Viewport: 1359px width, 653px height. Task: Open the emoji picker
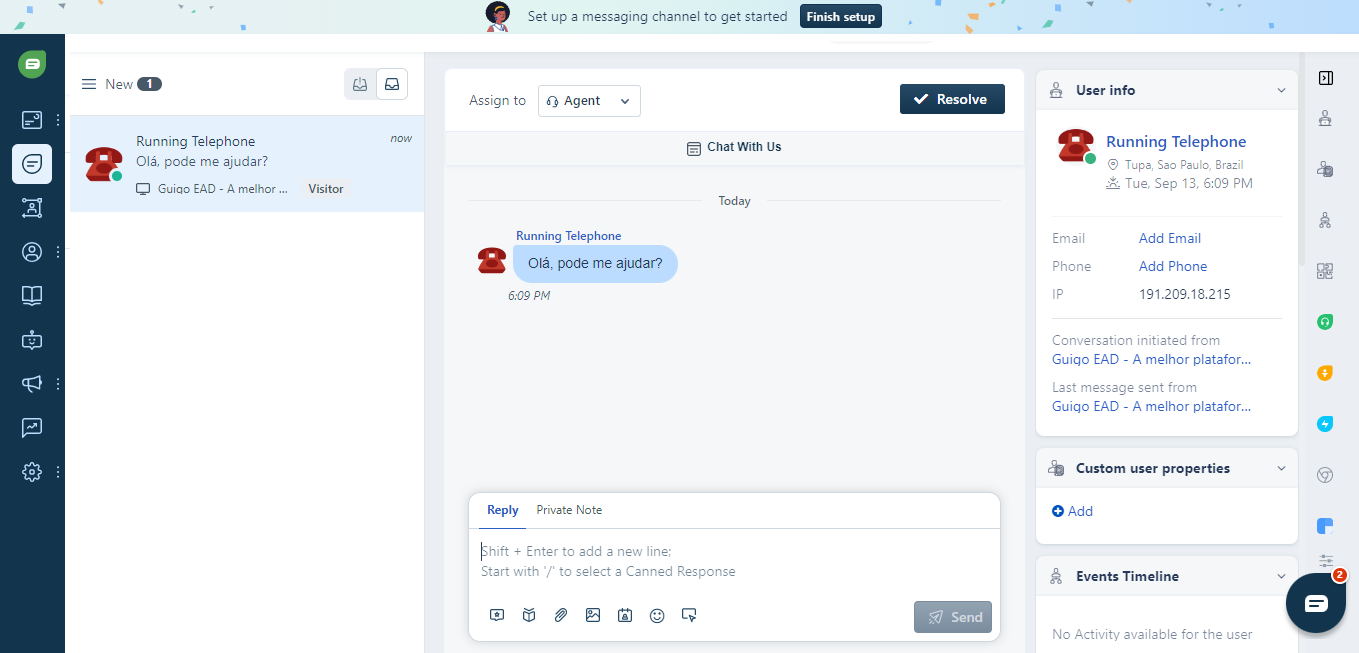coord(657,616)
